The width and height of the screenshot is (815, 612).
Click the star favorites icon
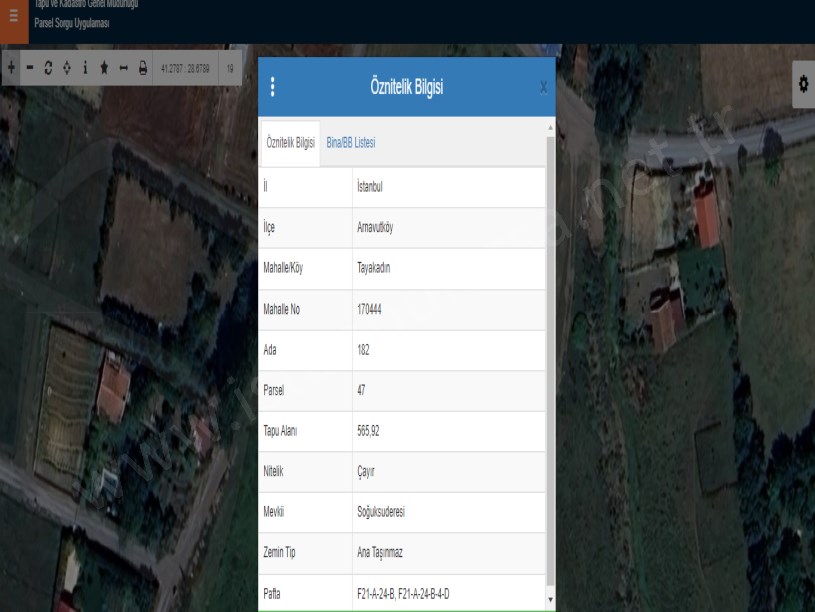104,68
